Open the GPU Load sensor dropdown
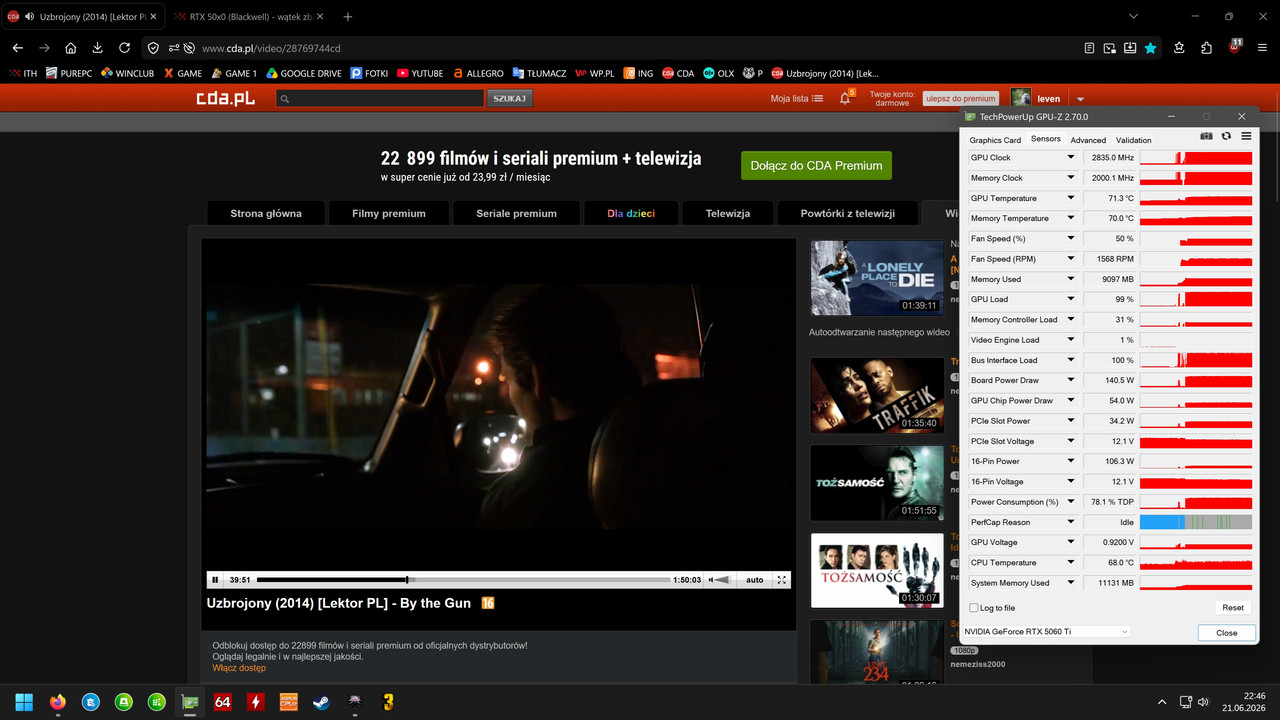Image resolution: width=1280 pixels, height=720 pixels. [1071, 299]
